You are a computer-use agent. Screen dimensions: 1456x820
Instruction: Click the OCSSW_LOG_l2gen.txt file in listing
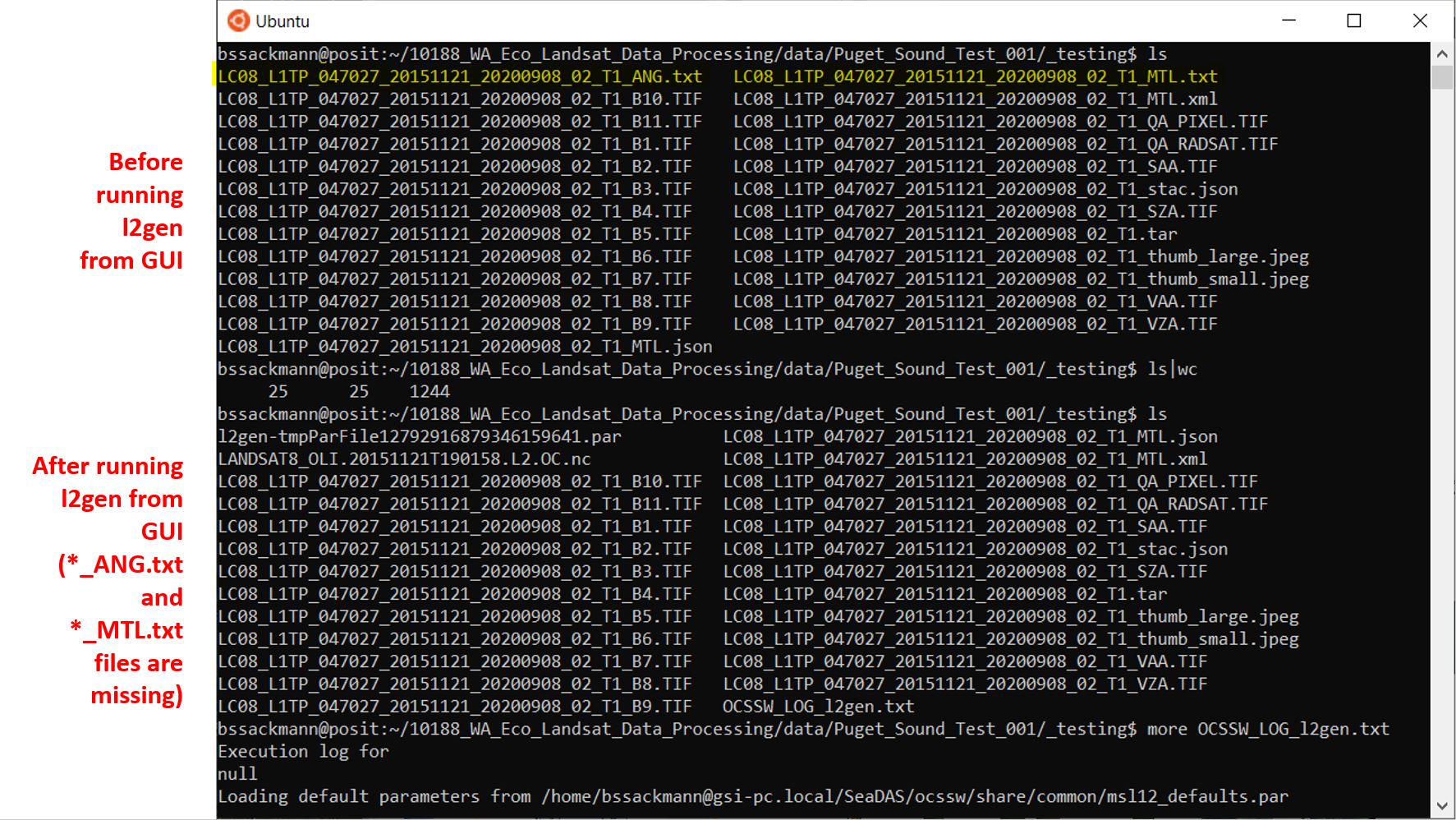[x=818, y=707]
